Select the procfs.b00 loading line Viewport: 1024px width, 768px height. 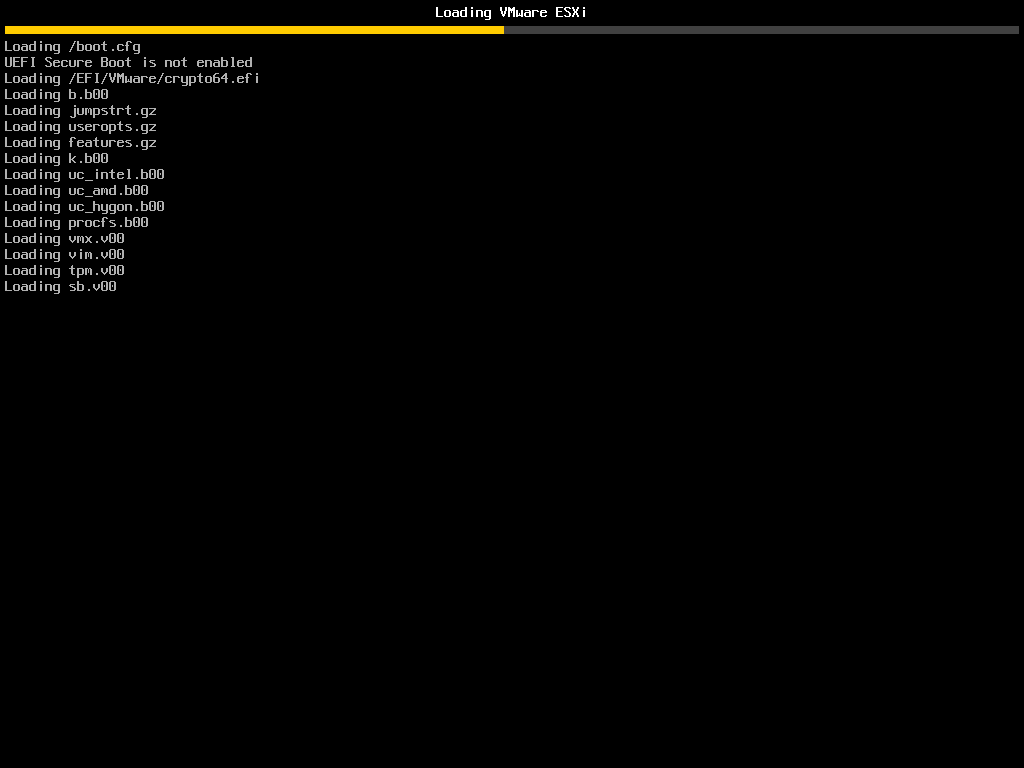(76, 222)
